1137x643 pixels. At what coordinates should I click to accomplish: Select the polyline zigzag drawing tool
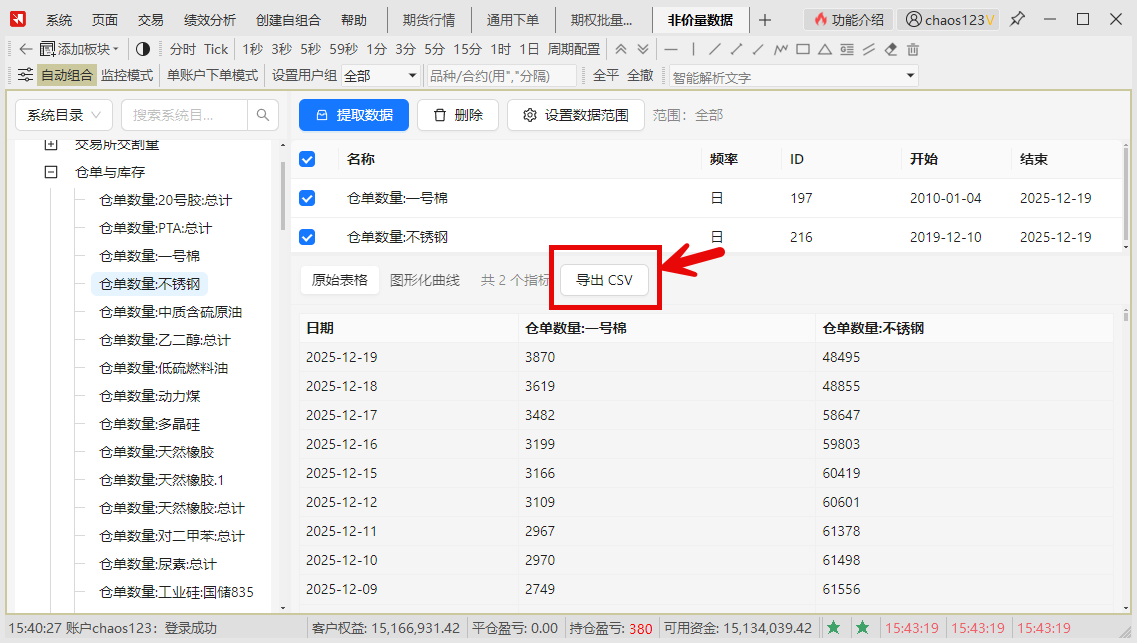pyautogui.click(x=780, y=49)
